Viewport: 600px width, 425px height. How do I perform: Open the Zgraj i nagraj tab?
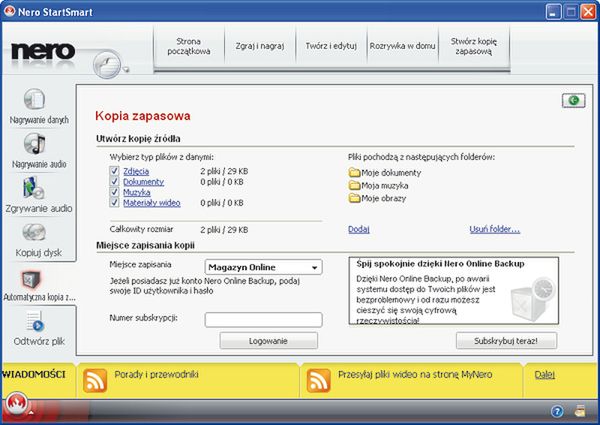point(260,46)
